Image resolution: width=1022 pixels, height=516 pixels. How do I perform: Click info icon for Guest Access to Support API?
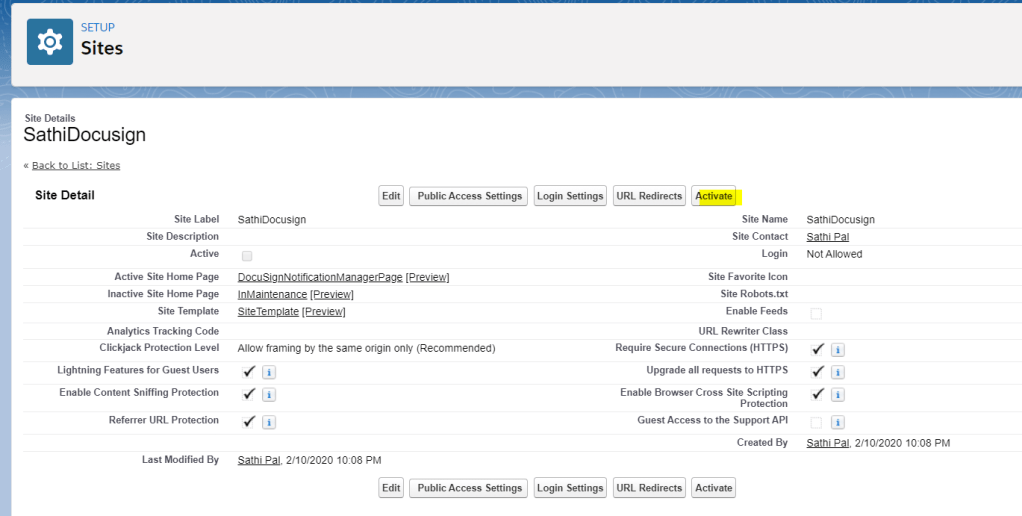pos(838,422)
